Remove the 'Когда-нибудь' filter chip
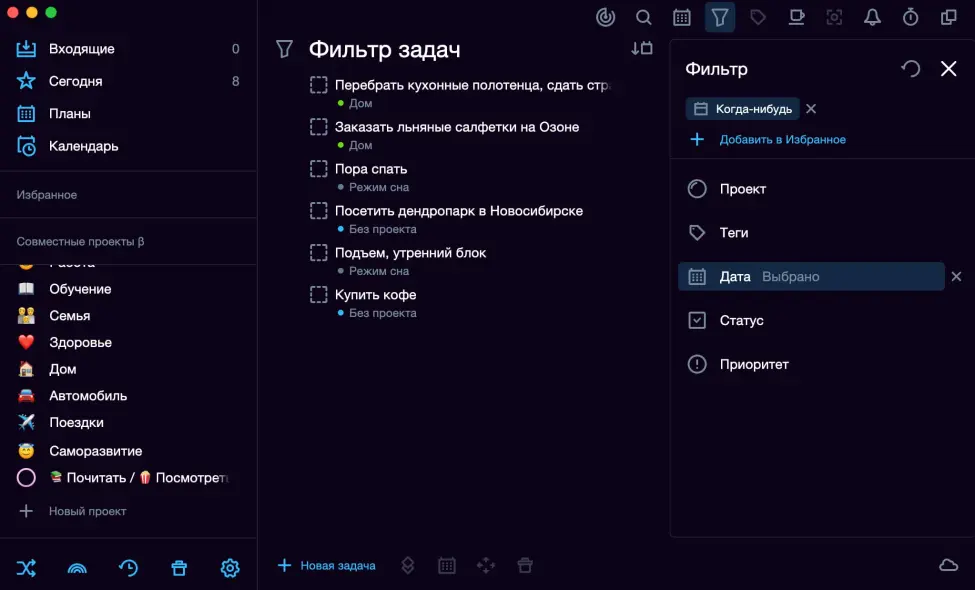The height and width of the screenshot is (590, 975). (x=811, y=109)
